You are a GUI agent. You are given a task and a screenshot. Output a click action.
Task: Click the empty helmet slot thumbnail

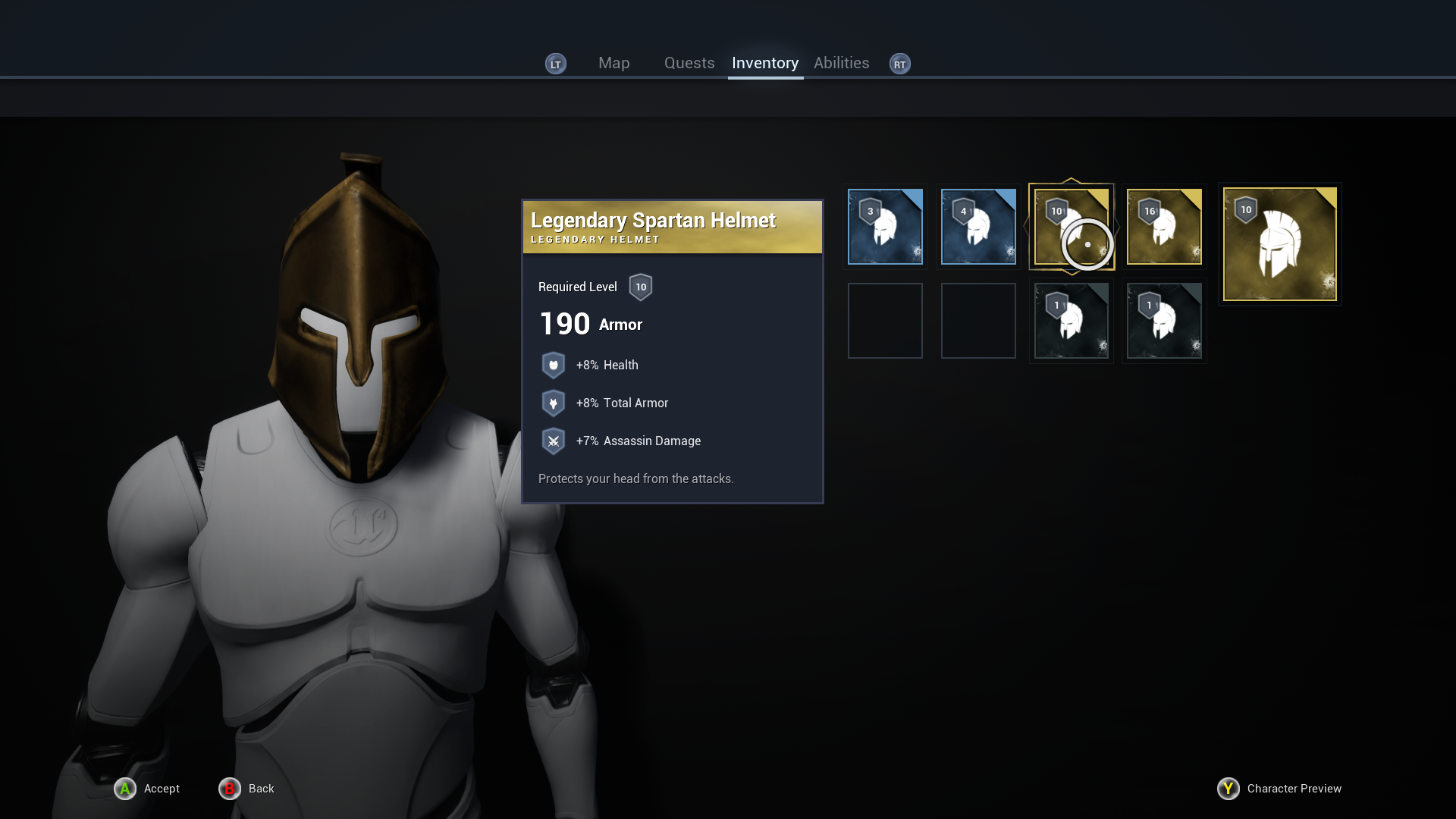884,320
